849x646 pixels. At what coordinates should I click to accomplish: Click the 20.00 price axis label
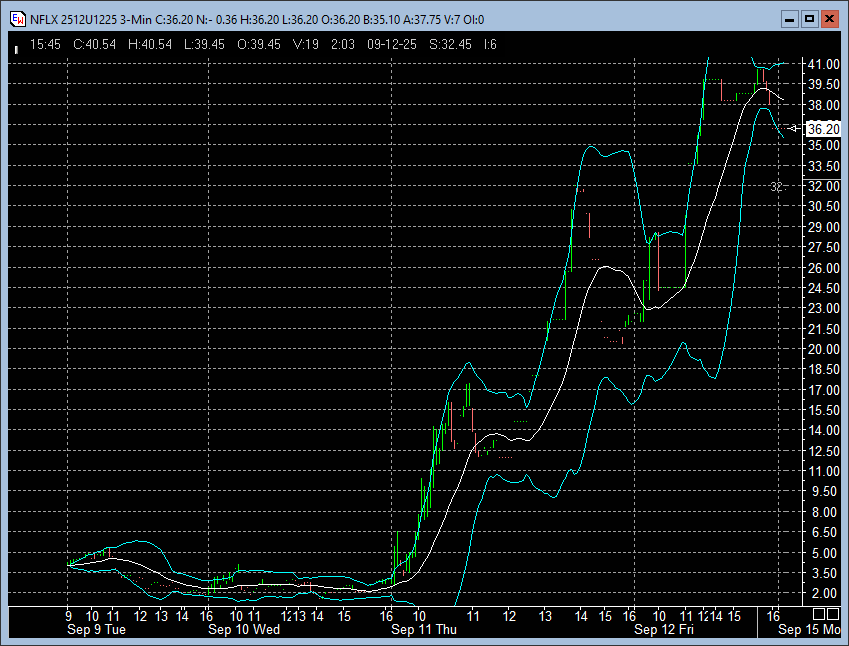pos(824,349)
